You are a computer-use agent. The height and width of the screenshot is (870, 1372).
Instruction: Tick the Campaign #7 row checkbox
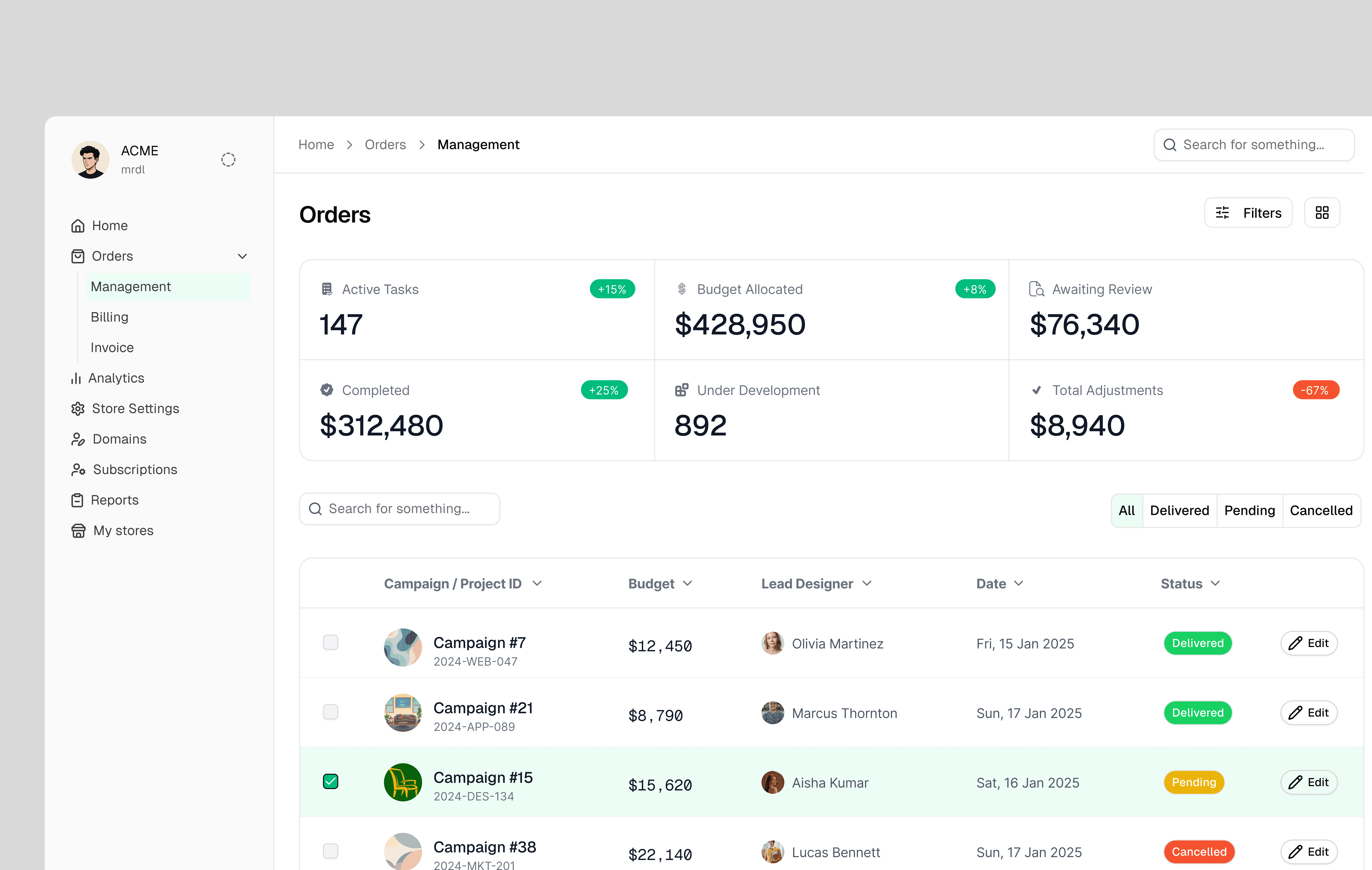coord(330,642)
